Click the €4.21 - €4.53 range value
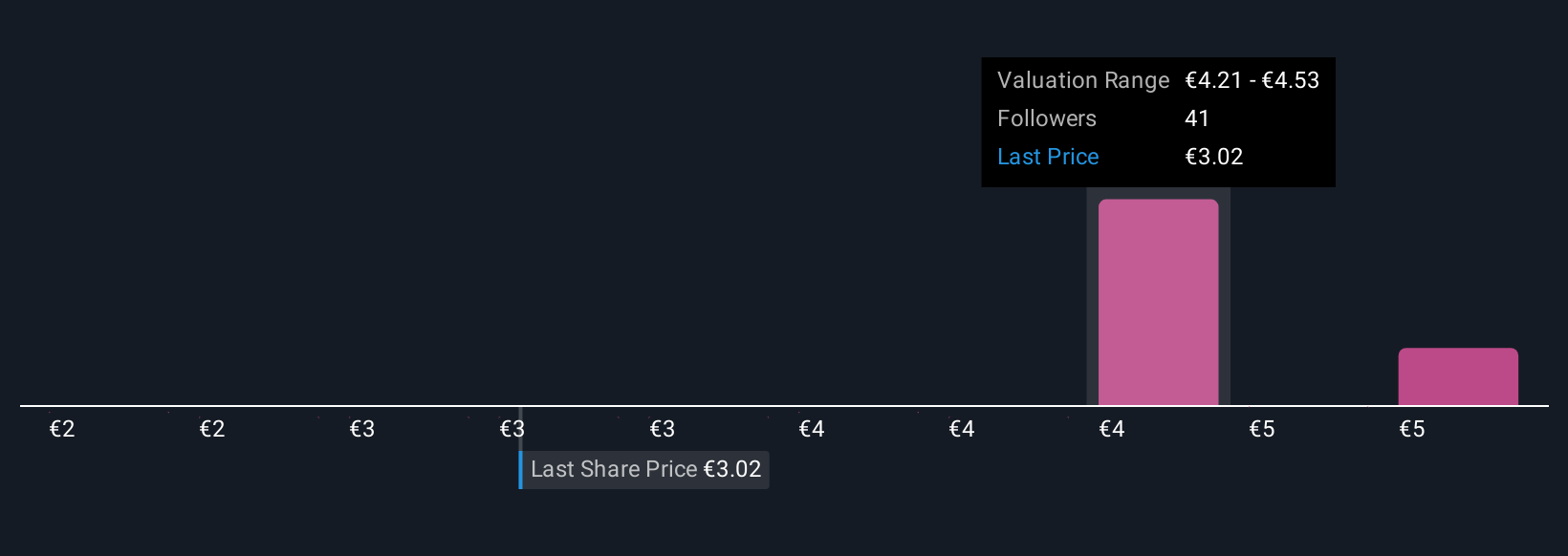The image size is (1568, 556). point(1252,80)
